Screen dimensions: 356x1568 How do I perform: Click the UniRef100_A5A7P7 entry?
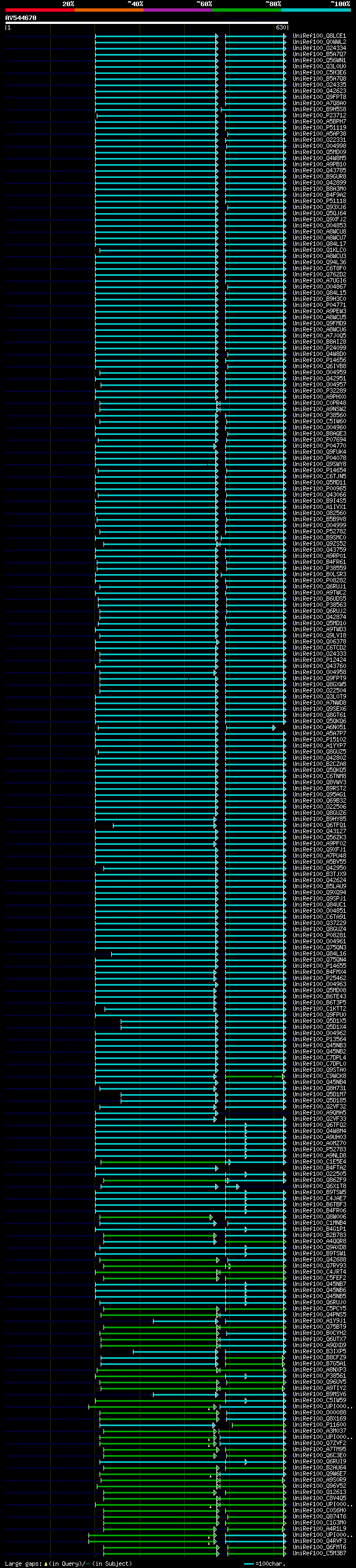click(319, 733)
